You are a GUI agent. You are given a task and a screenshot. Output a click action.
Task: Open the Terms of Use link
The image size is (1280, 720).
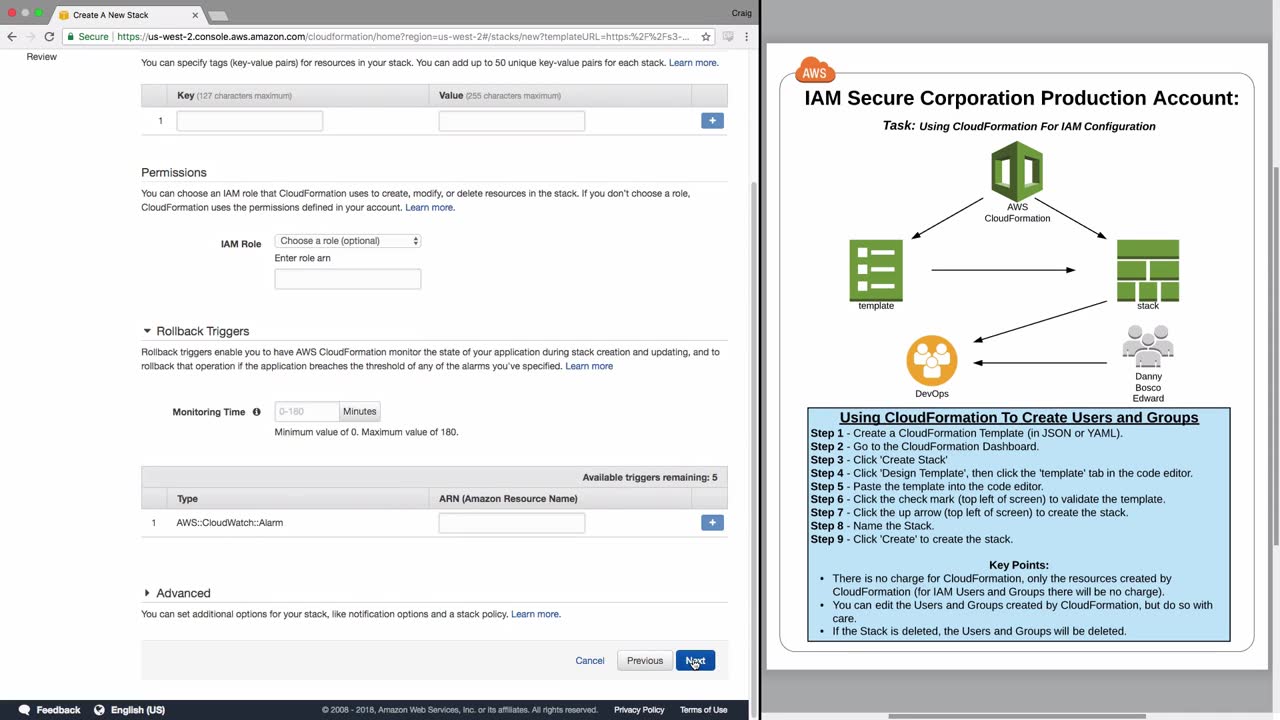point(704,710)
